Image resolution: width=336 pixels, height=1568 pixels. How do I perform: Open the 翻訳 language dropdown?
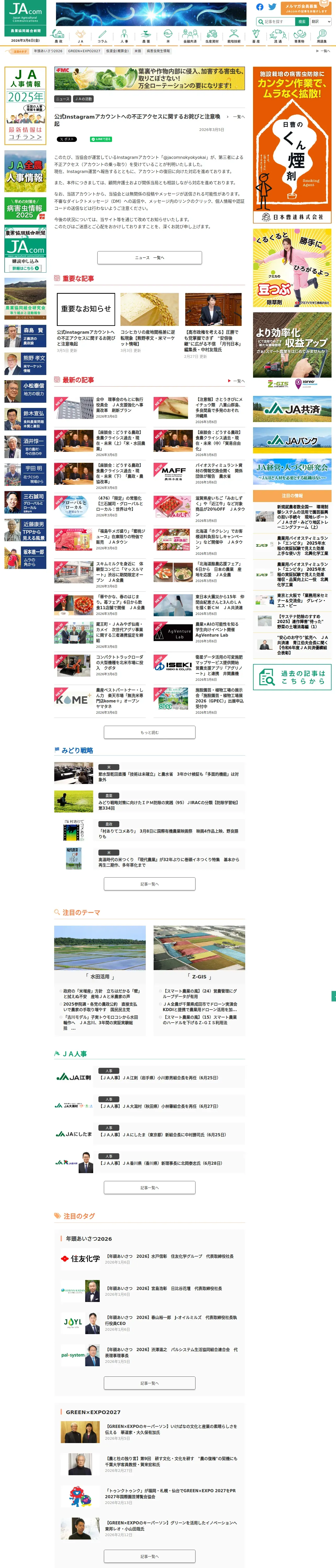321,21
